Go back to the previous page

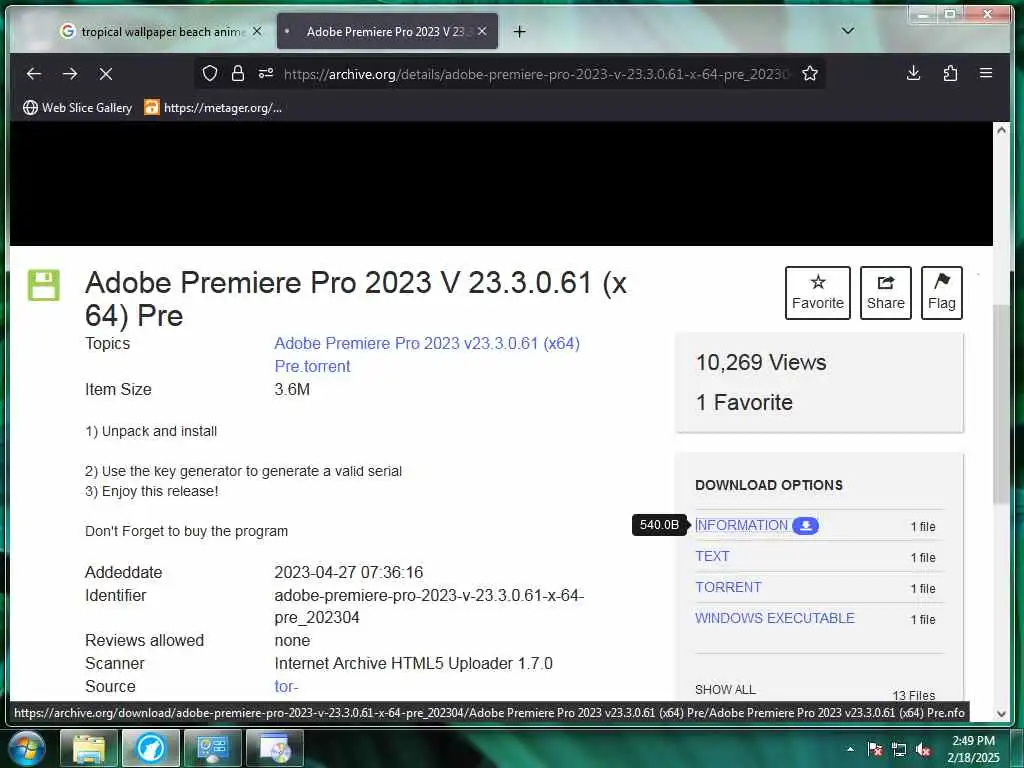(x=34, y=74)
